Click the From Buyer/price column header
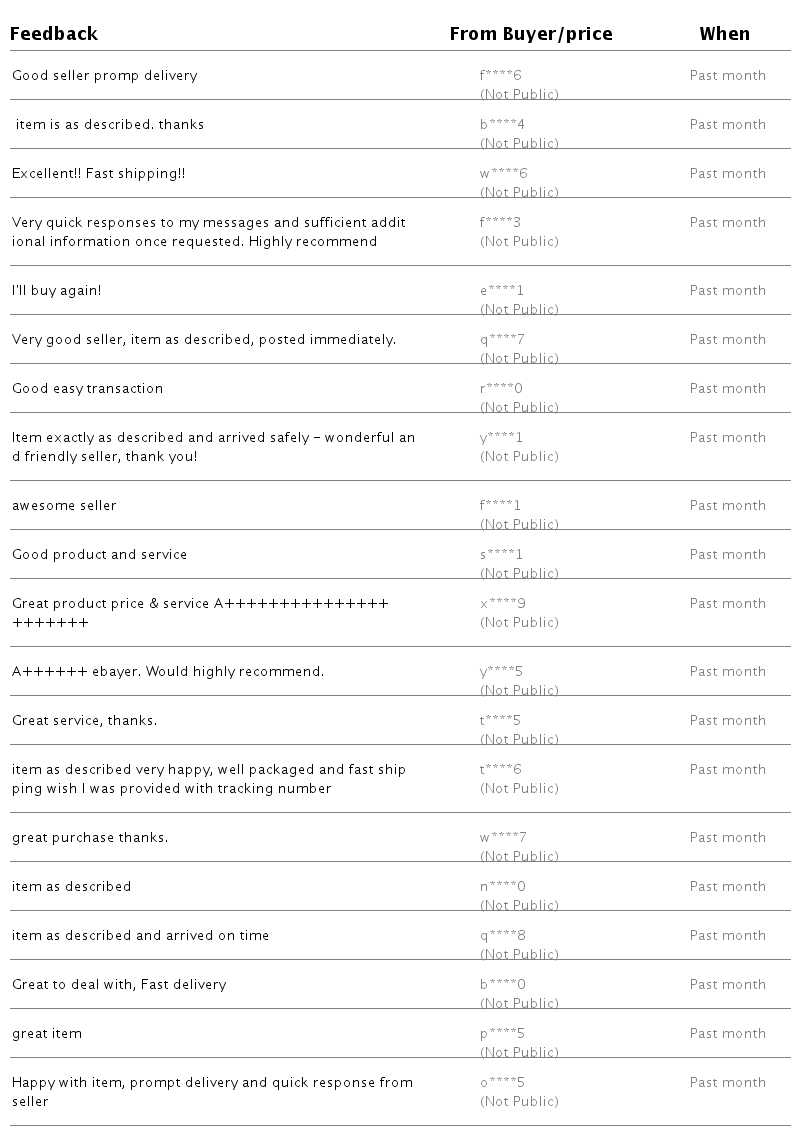 [531, 34]
